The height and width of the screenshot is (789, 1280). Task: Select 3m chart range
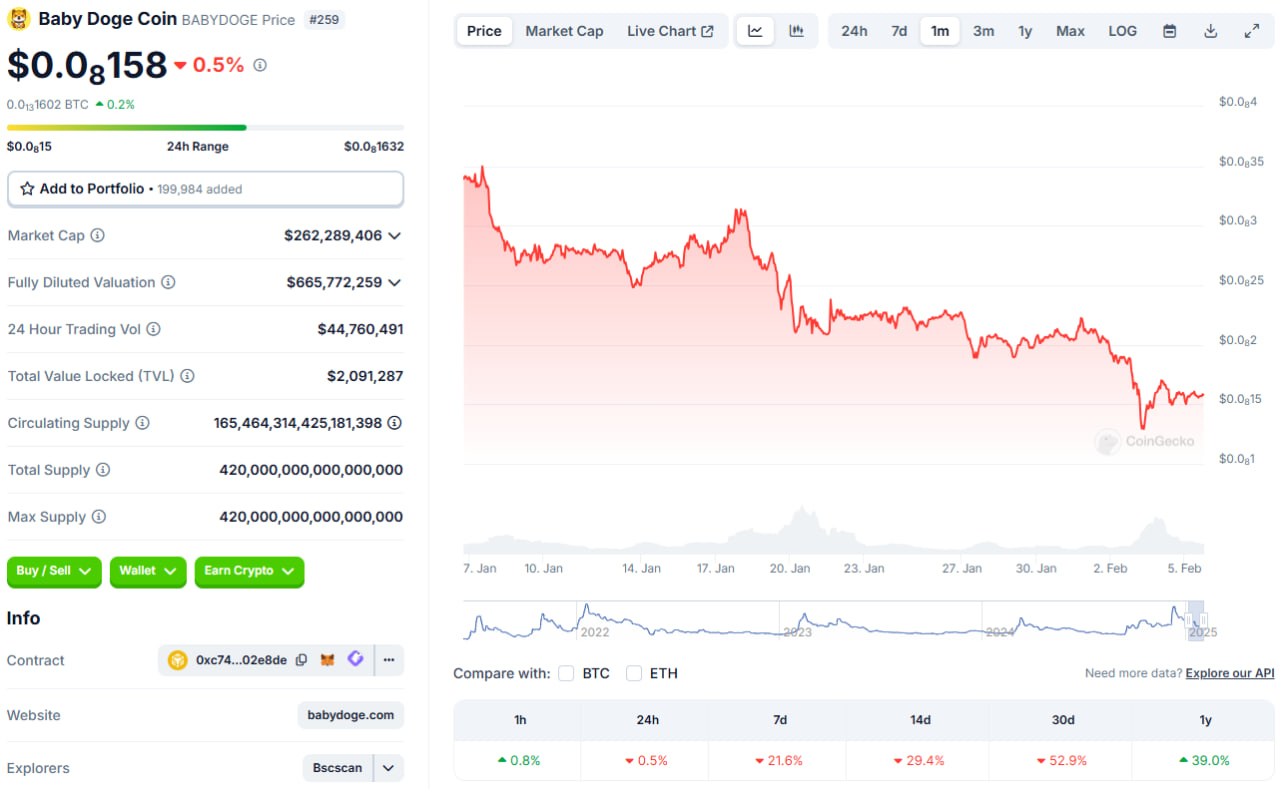[x=984, y=31]
